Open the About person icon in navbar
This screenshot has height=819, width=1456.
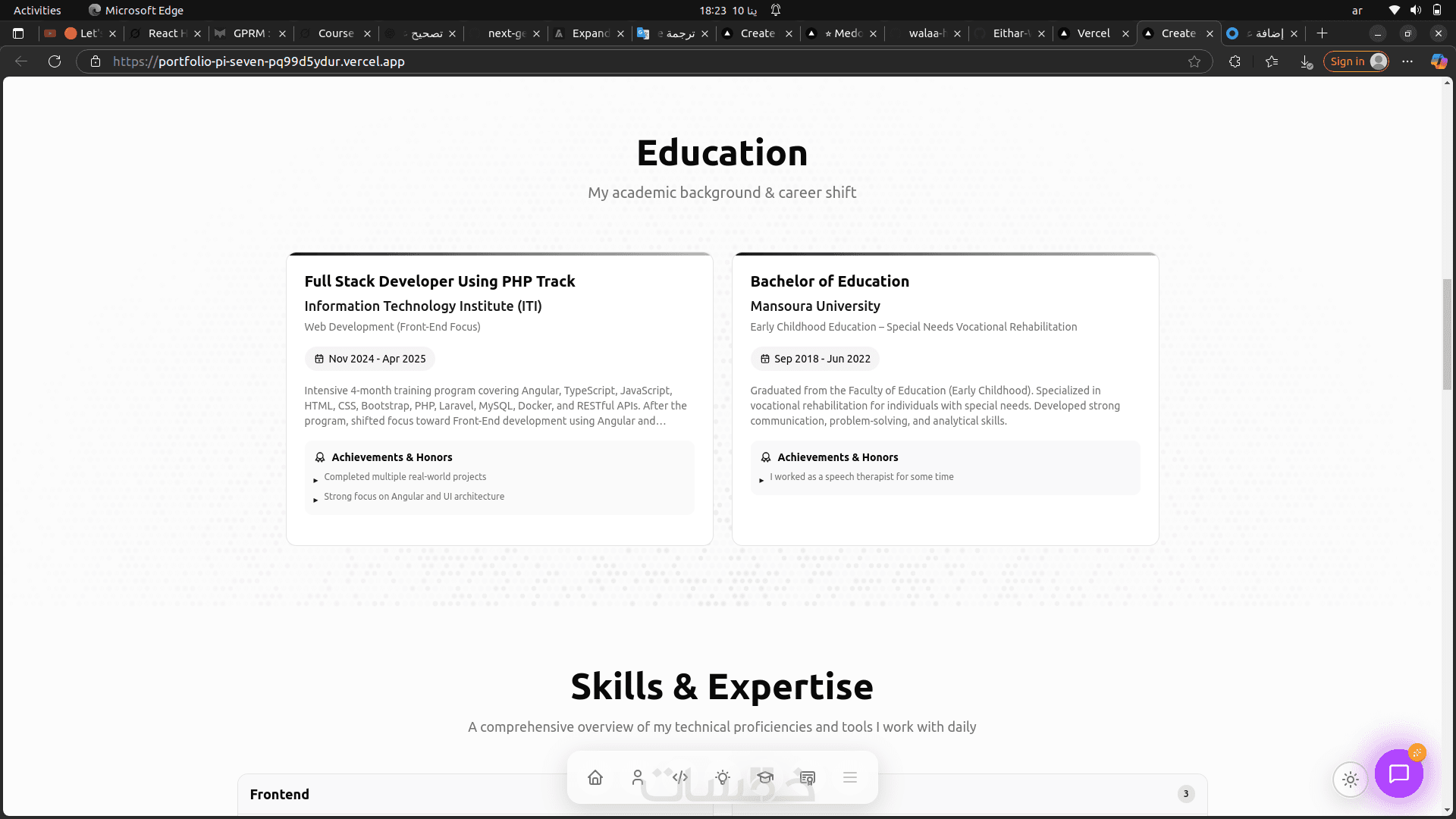point(638,777)
